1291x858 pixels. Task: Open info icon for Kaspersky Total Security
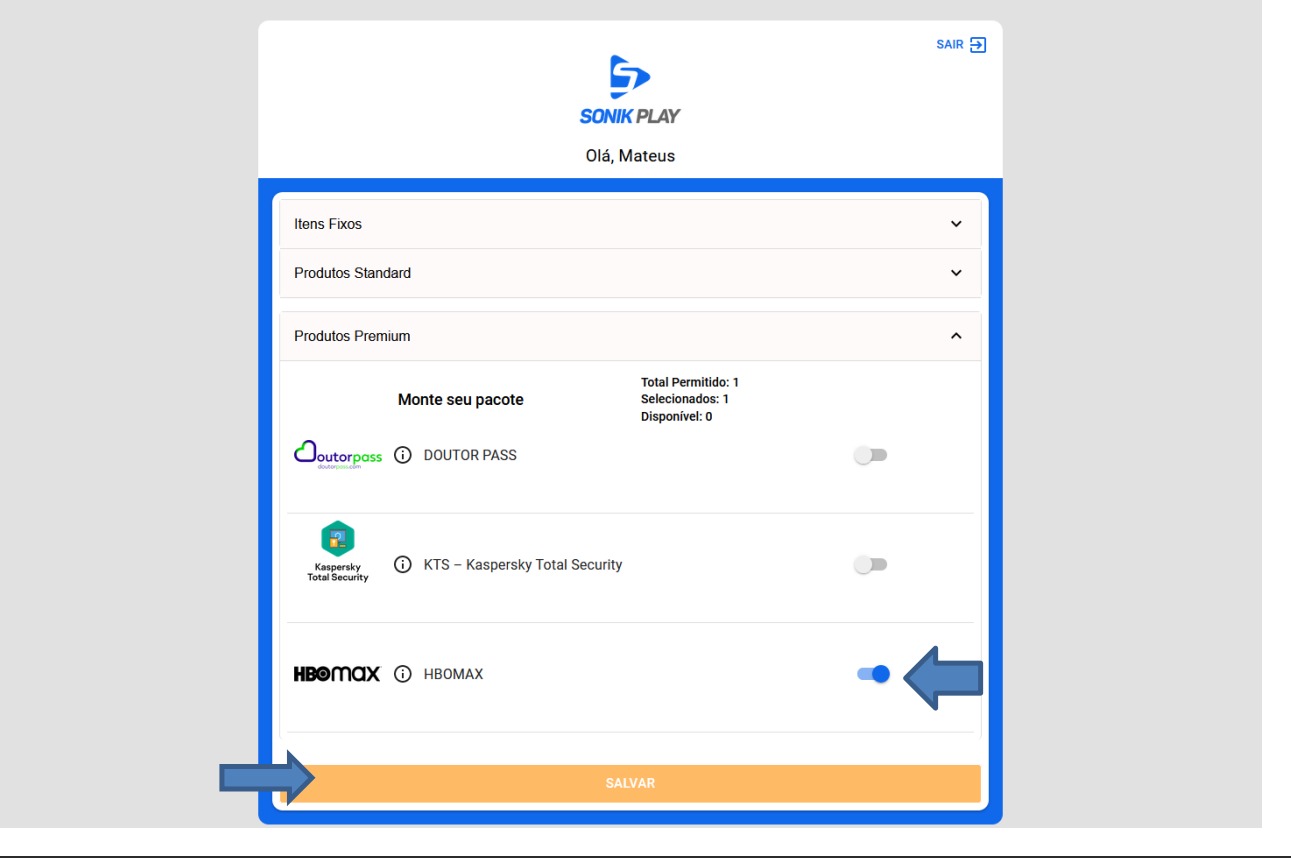[x=403, y=565]
